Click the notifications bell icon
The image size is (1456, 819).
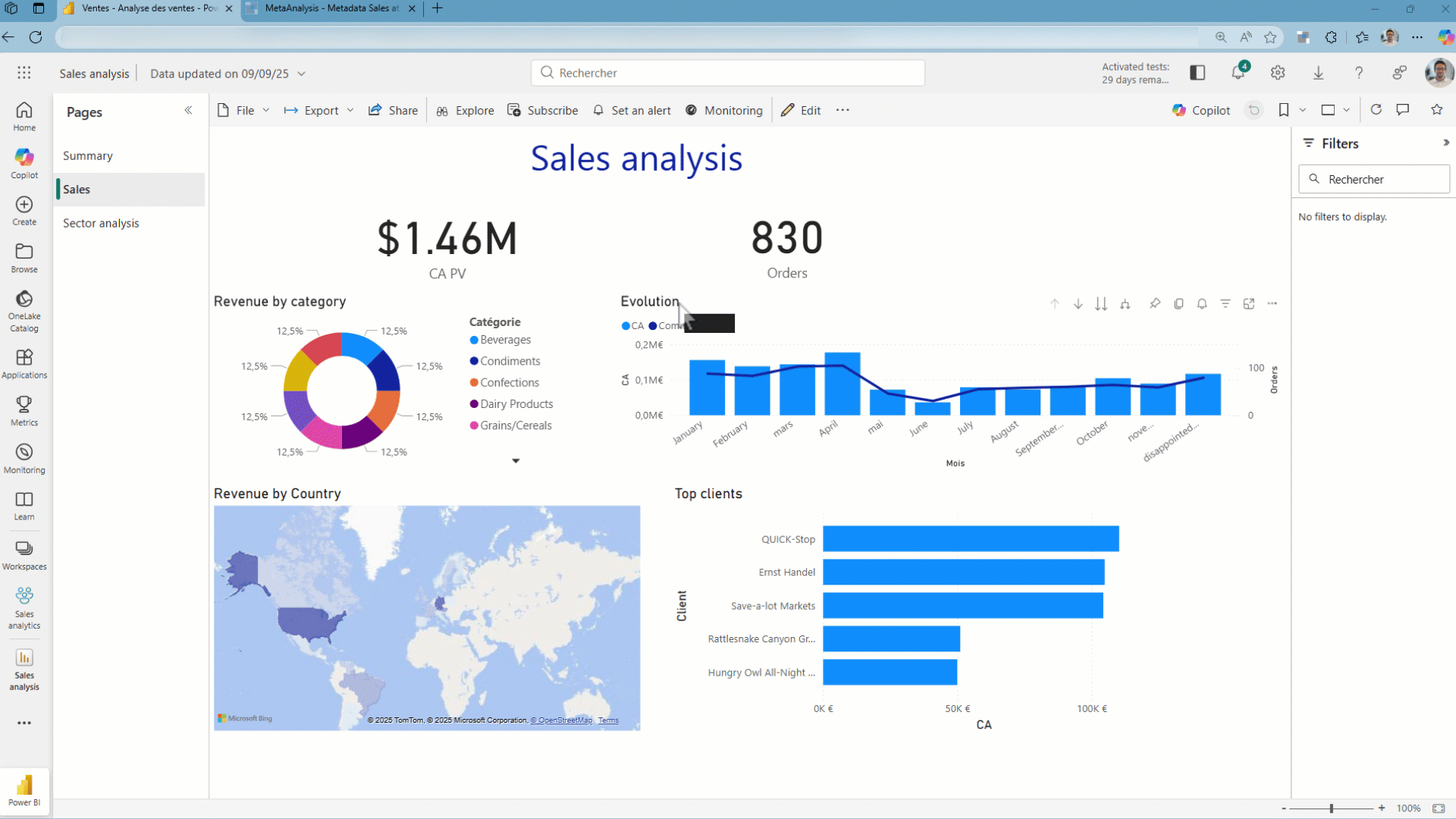1238,73
